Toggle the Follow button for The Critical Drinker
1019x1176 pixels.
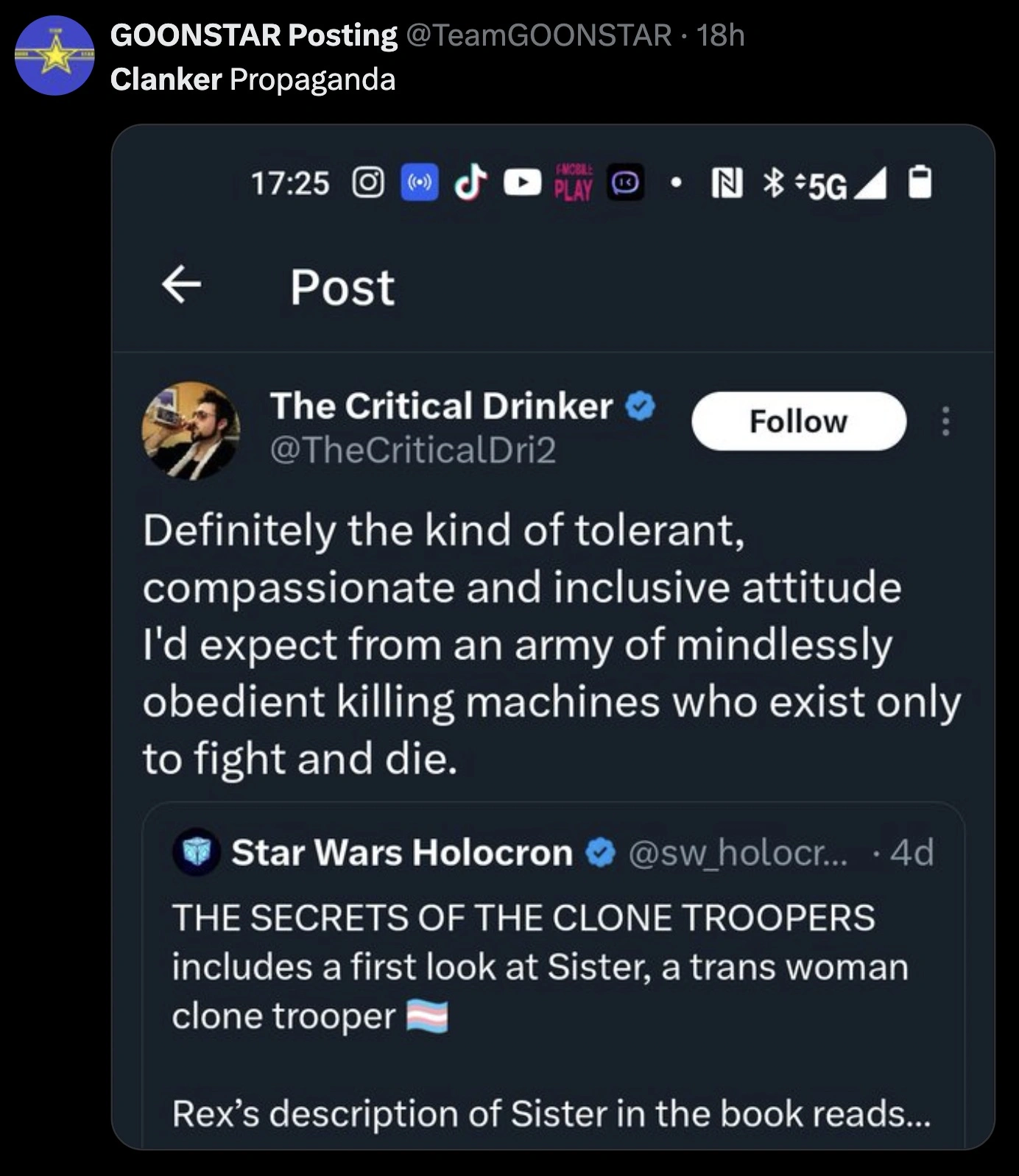[x=800, y=422]
